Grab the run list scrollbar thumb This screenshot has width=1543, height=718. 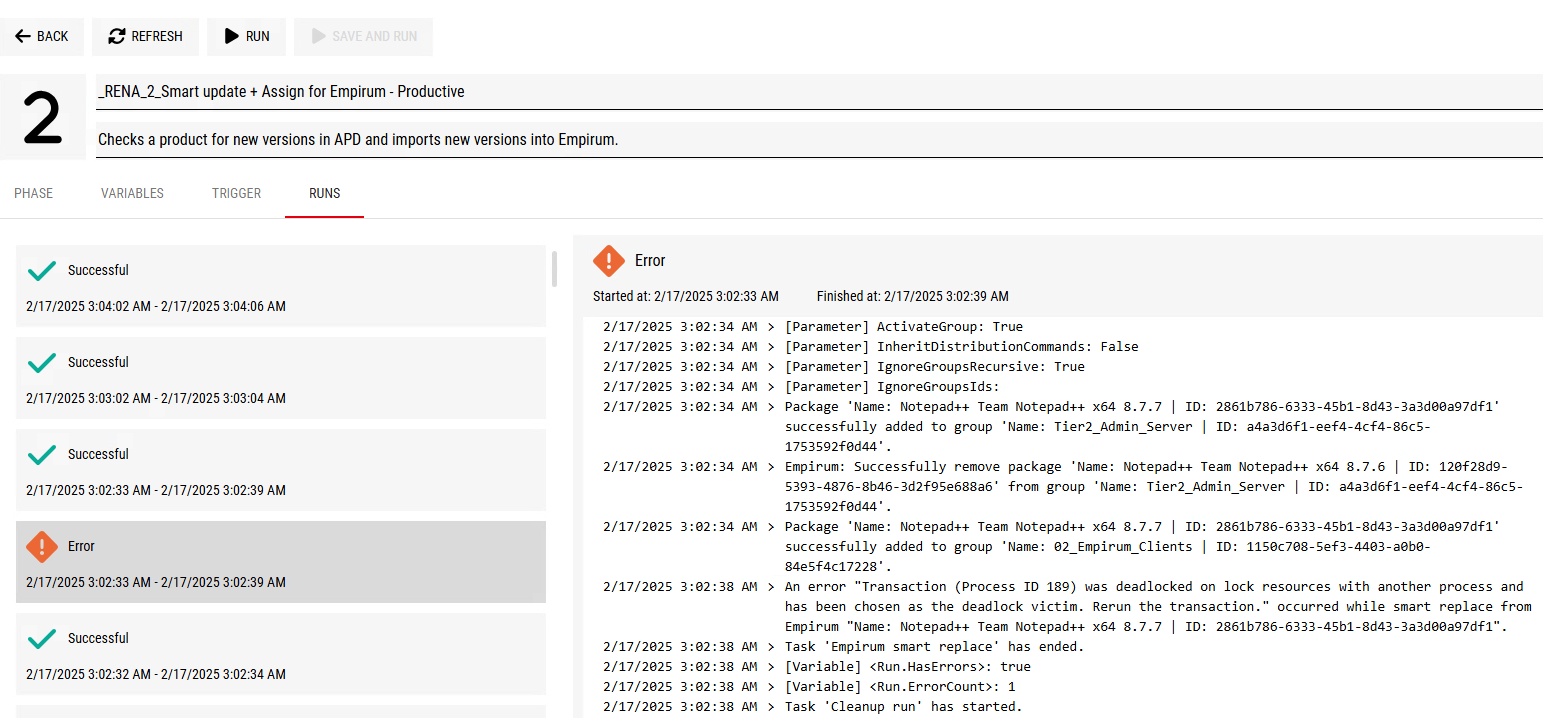(555, 269)
